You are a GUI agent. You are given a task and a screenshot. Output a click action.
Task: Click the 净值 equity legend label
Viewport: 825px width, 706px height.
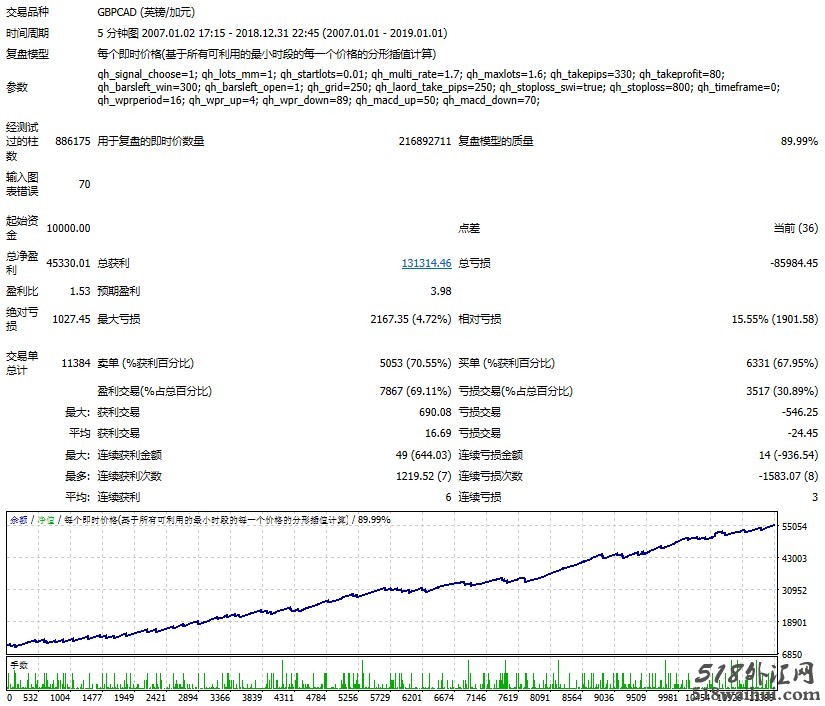pos(46,520)
